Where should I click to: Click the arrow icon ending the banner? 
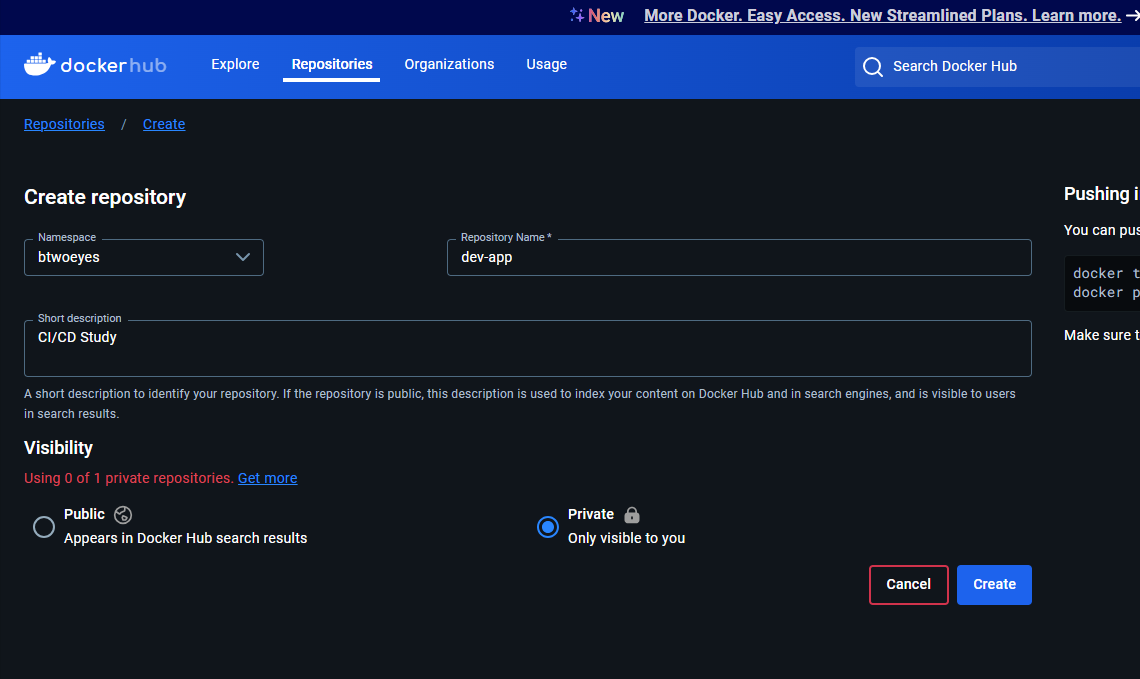(1133, 16)
